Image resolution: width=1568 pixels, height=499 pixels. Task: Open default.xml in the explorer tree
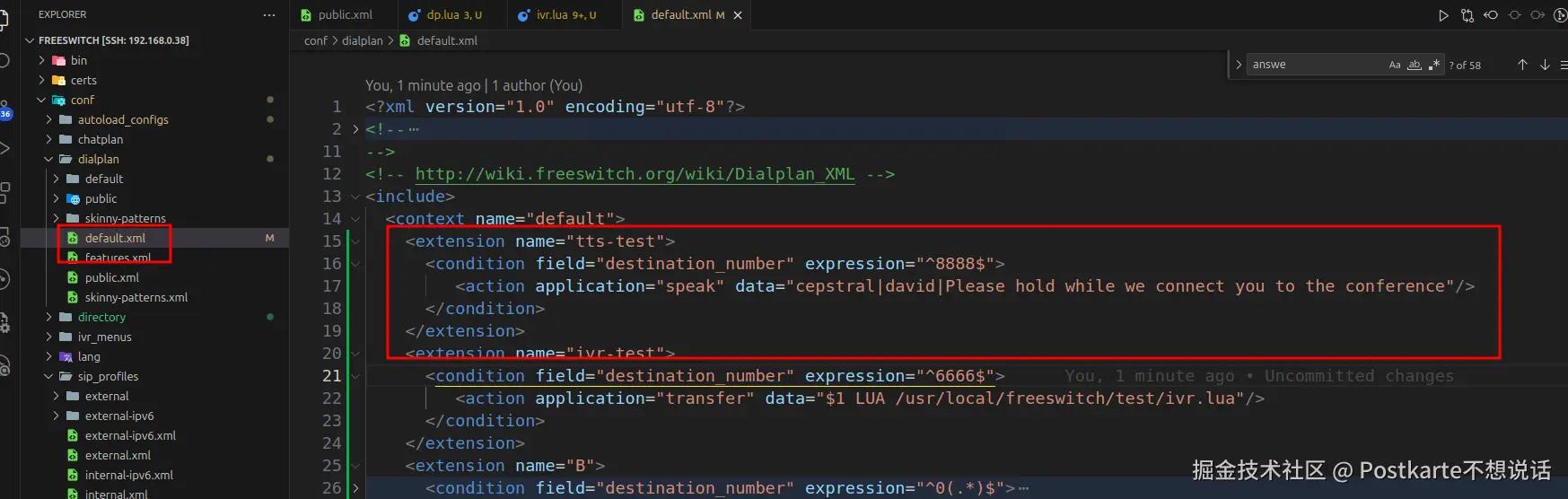154,238
